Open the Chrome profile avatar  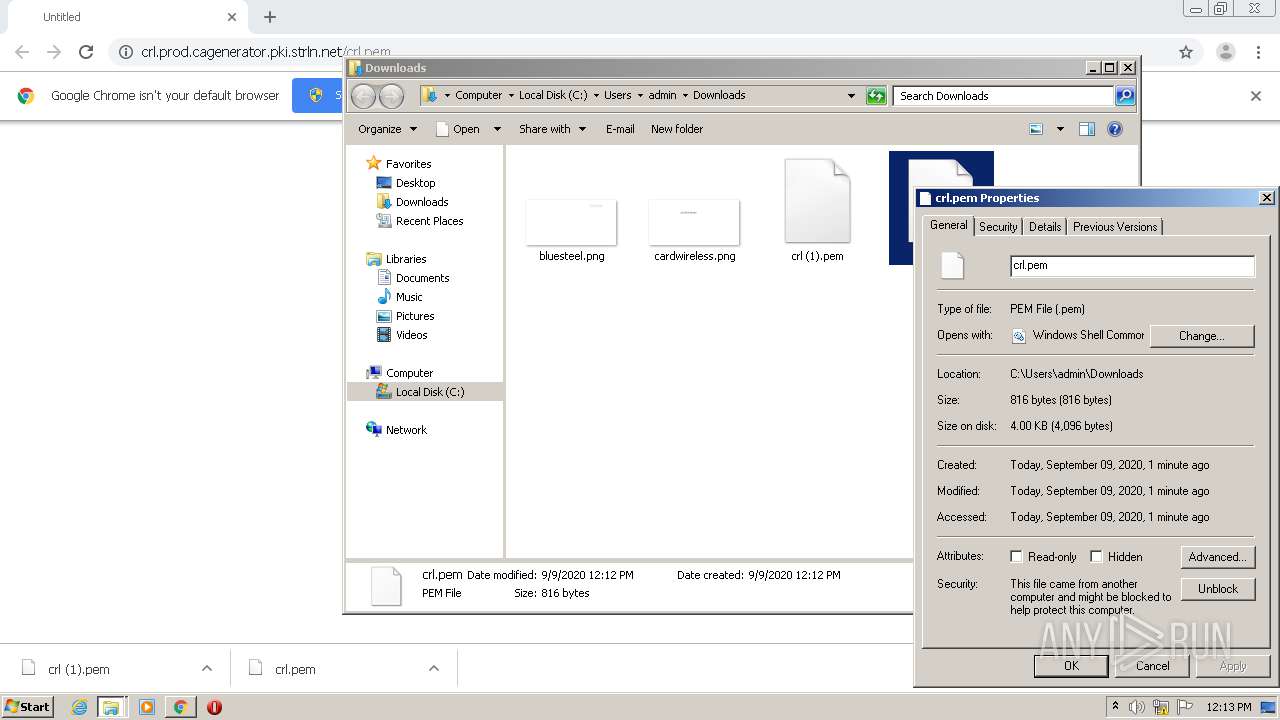1226,52
